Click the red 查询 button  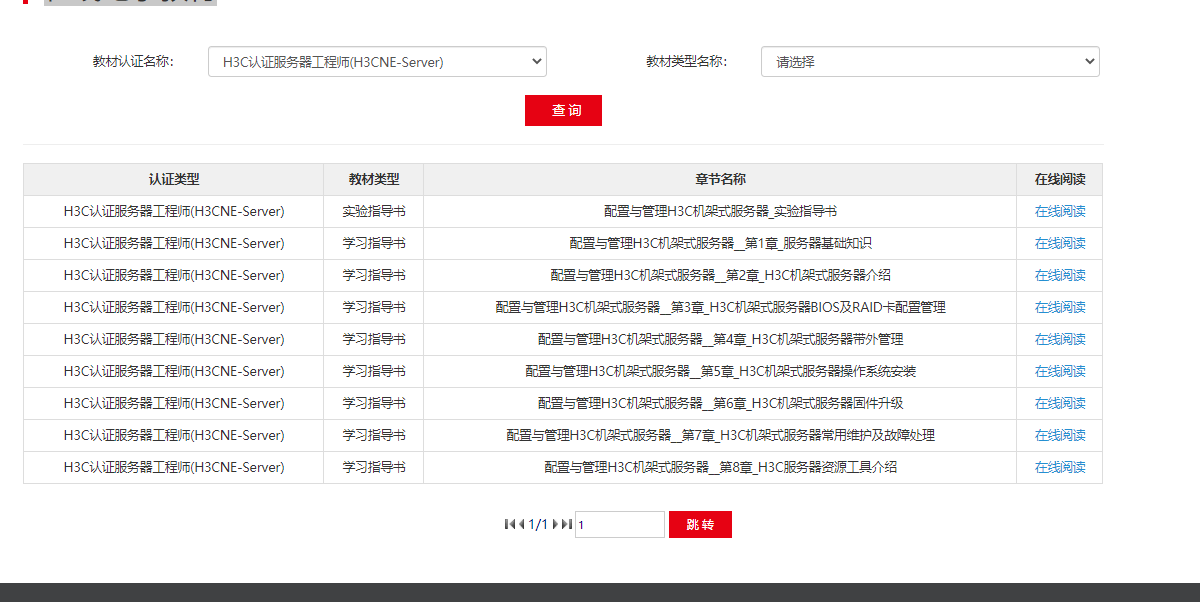[563, 110]
